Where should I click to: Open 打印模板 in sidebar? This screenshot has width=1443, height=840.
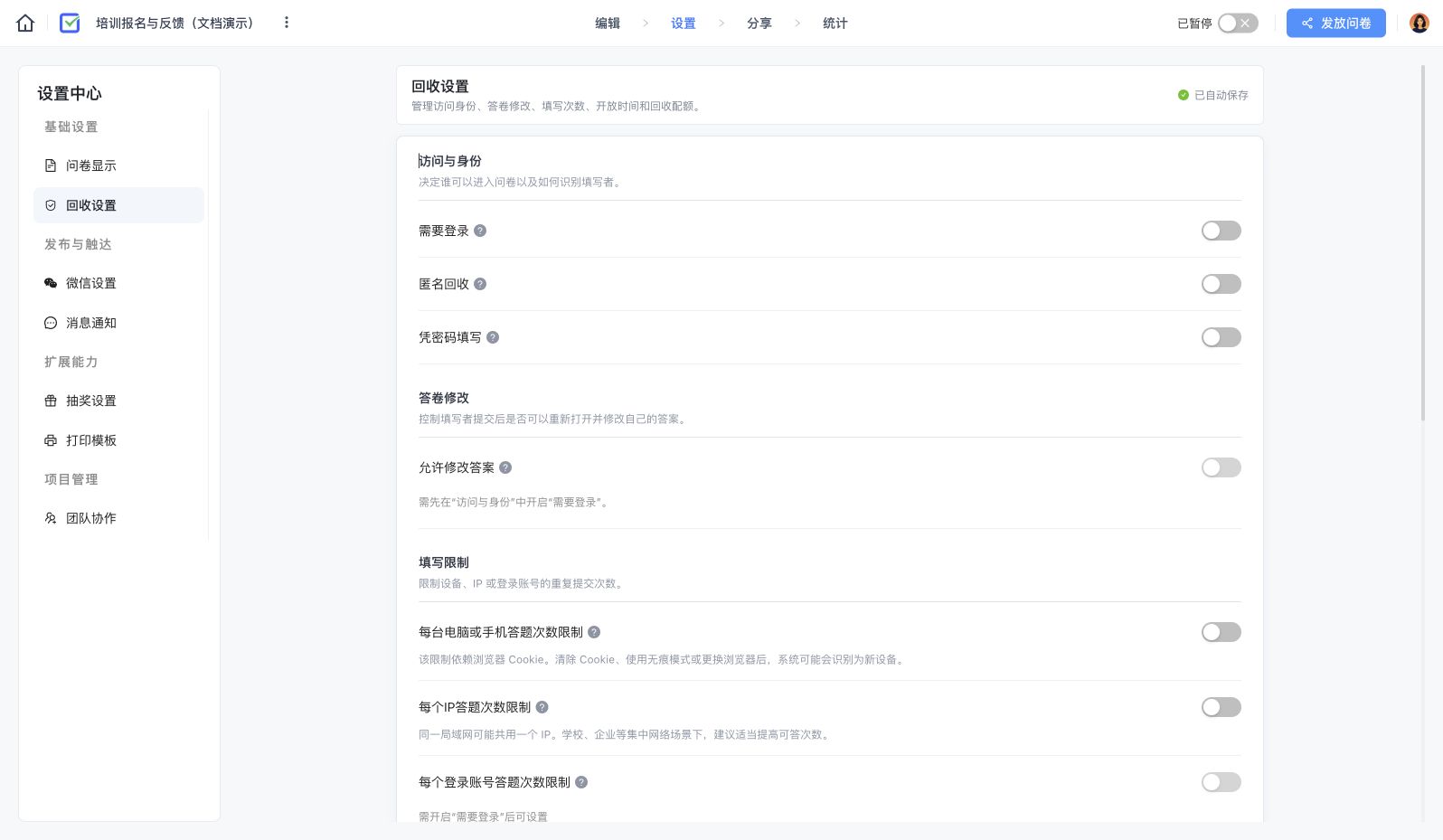(118, 440)
